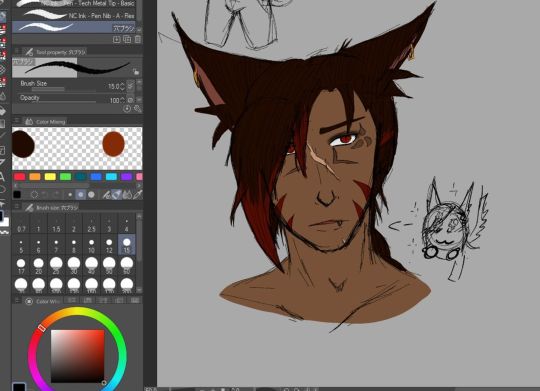Viewport: 540px width, 391px height.
Task: Click the Opacity value stepper arrows
Action: (x=122, y=100)
